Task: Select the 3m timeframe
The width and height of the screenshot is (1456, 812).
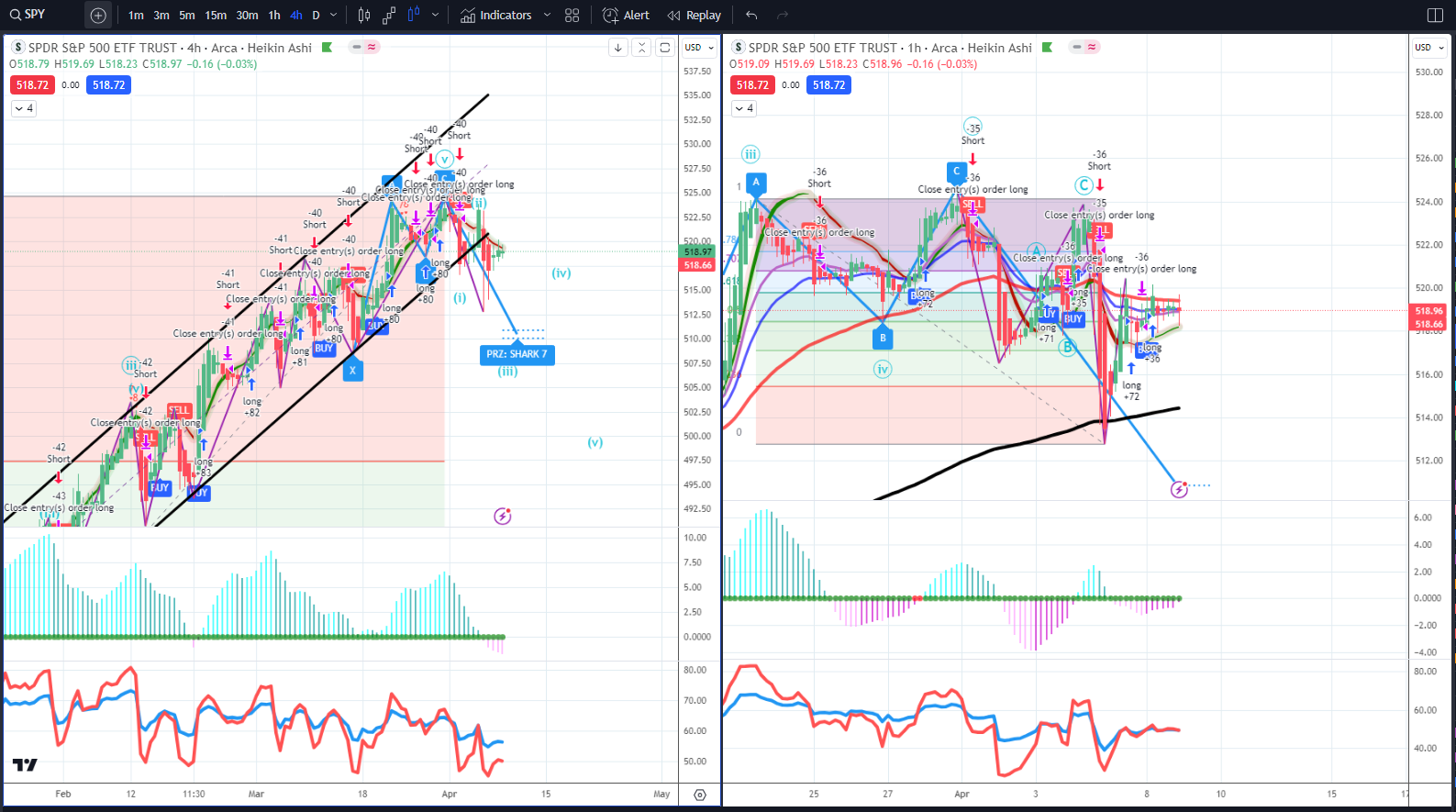Action: (161, 15)
